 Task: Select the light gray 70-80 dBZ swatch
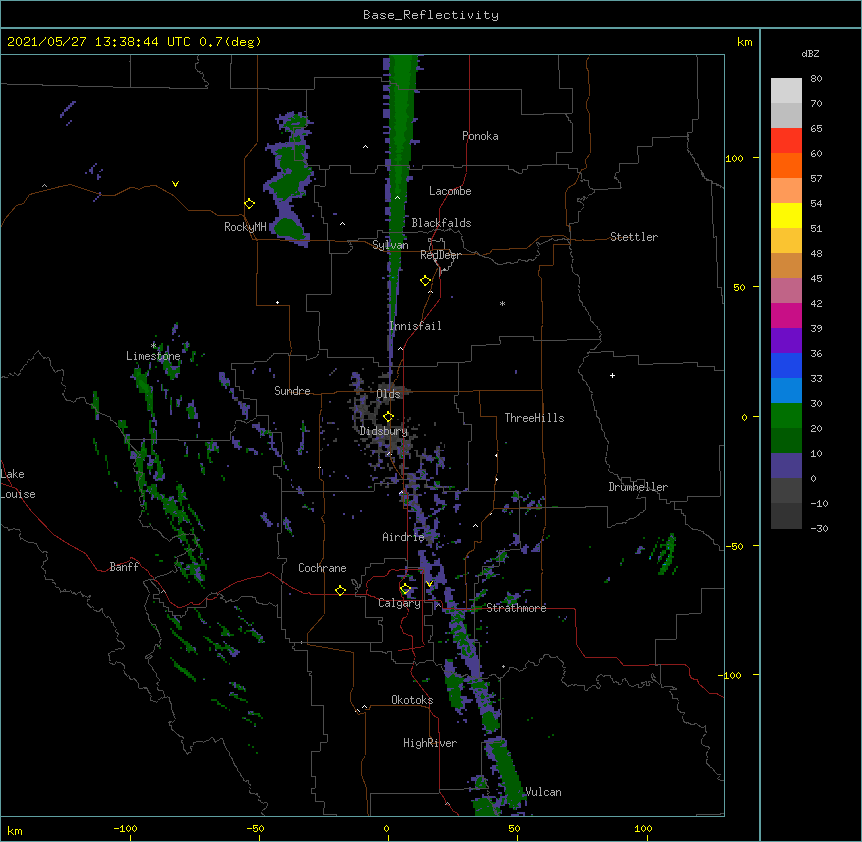(x=786, y=90)
